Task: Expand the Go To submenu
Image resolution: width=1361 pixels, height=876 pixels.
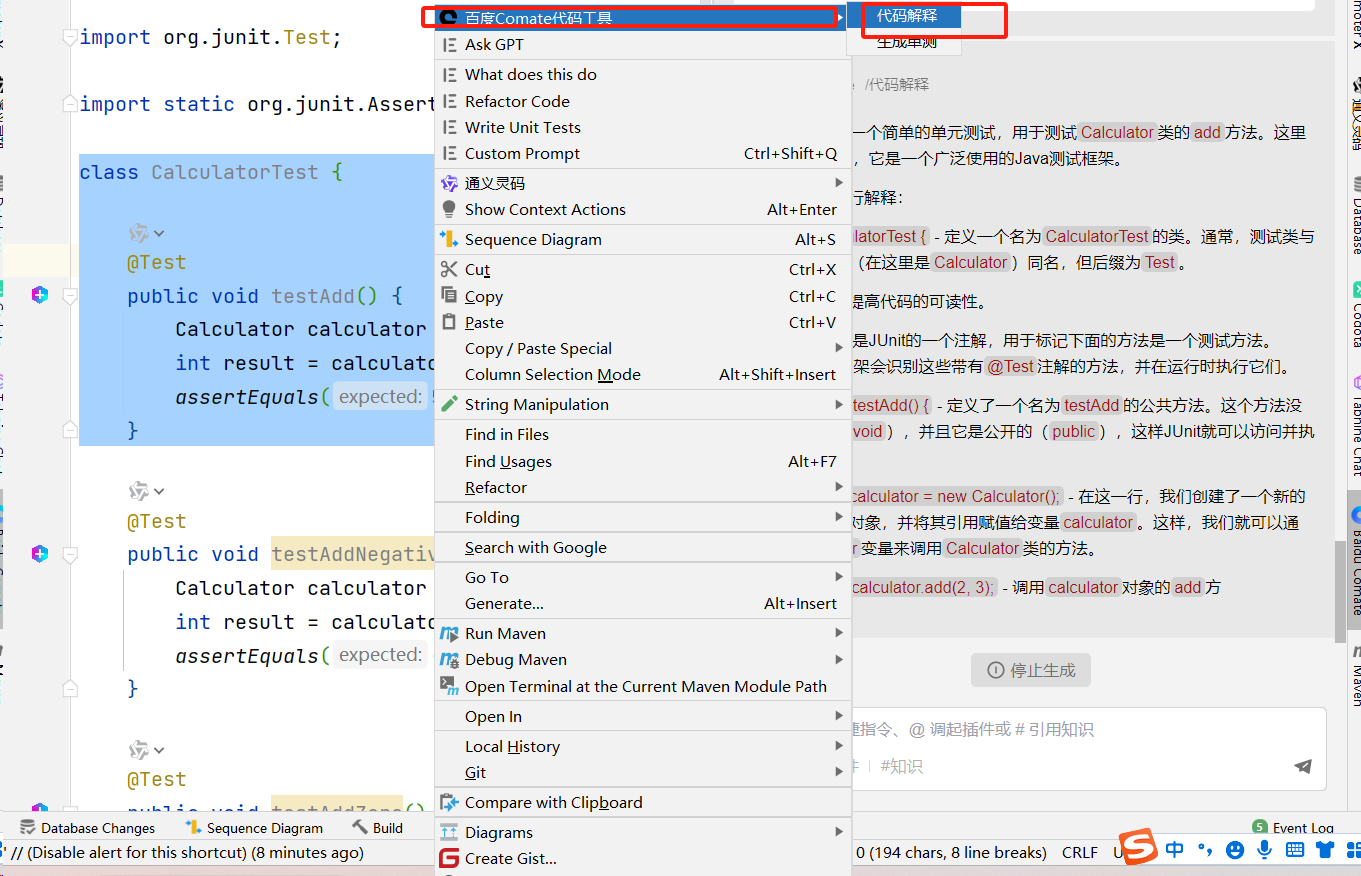Action: point(643,577)
